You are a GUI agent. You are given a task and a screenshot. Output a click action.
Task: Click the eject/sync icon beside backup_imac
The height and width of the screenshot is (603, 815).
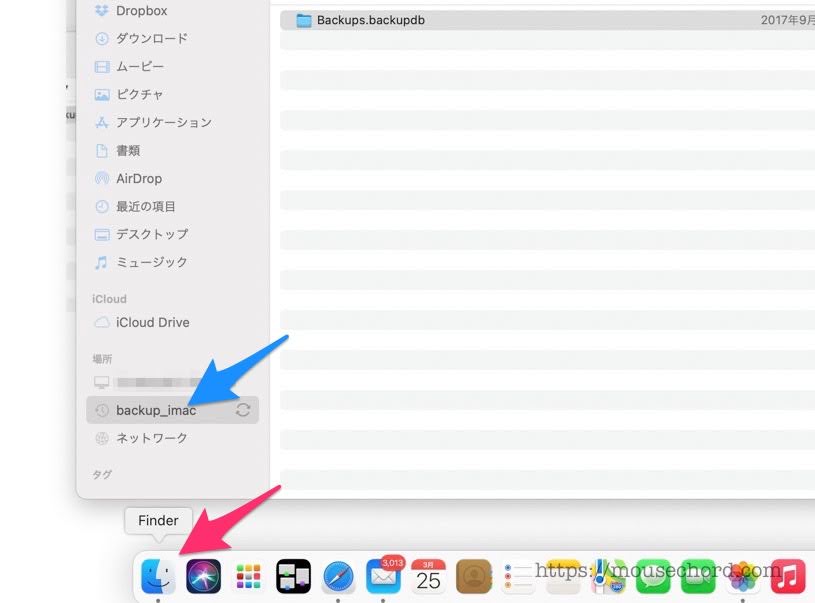243,410
